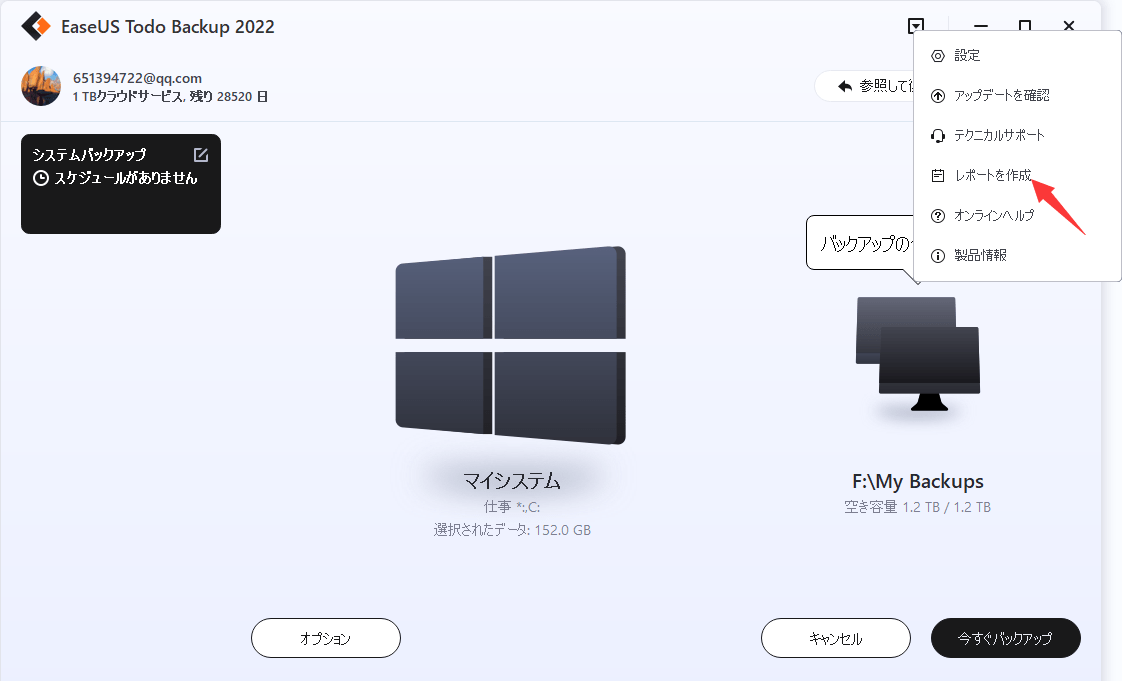Click スケジュールがありません schedule text
The height and width of the screenshot is (681, 1122).
[126, 178]
